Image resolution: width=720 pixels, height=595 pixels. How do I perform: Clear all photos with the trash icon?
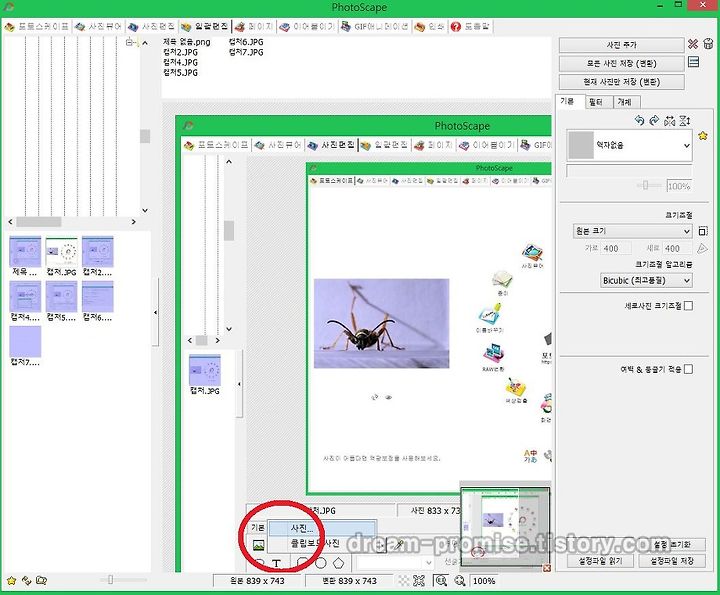click(x=708, y=44)
